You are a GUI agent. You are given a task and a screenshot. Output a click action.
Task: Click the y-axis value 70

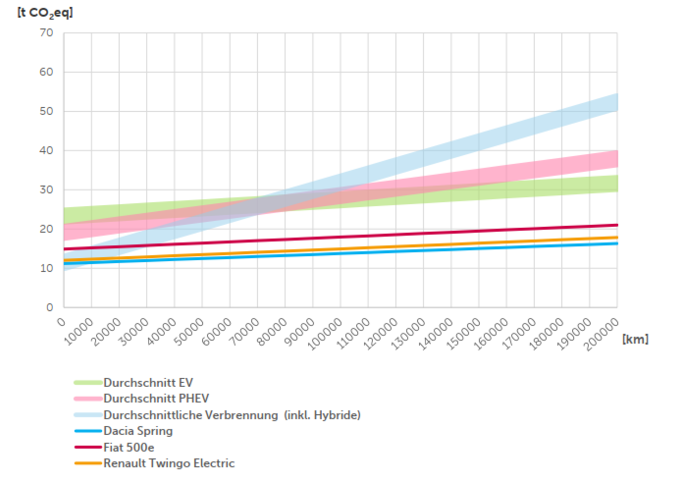tap(46, 33)
